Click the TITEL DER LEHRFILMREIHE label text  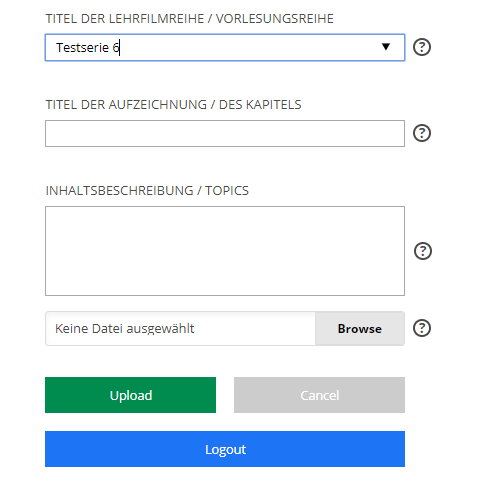point(125,19)
